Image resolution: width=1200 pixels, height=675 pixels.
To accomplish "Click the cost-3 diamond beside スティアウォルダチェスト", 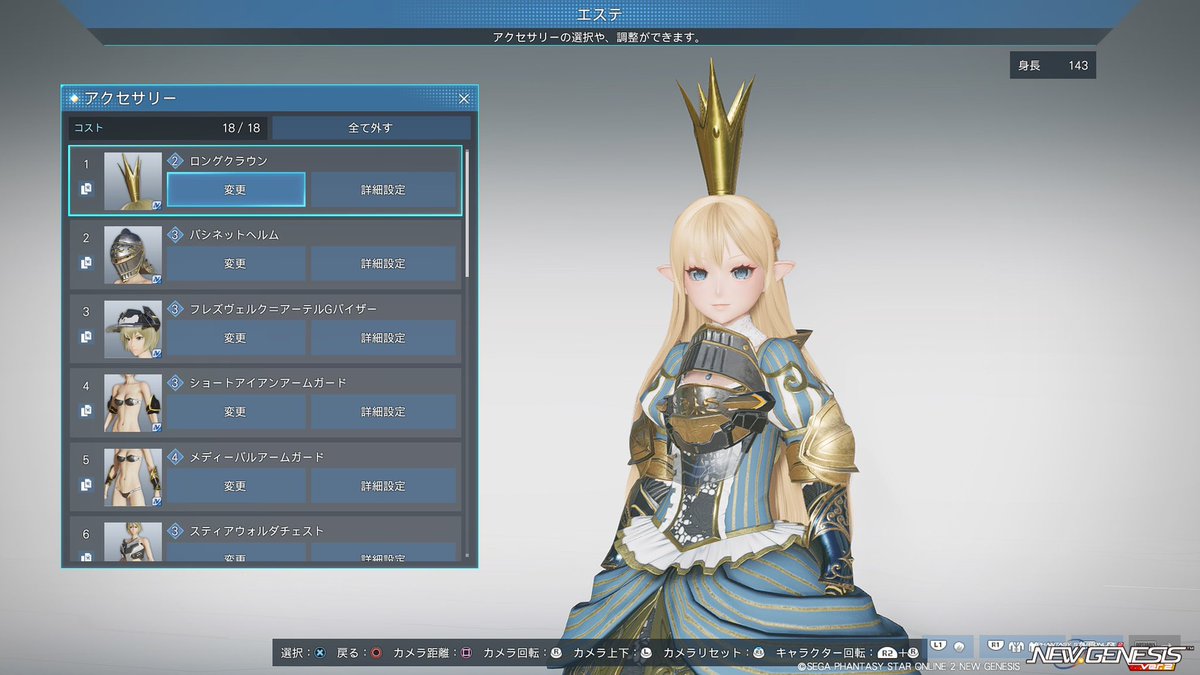I will coord(176,530).
